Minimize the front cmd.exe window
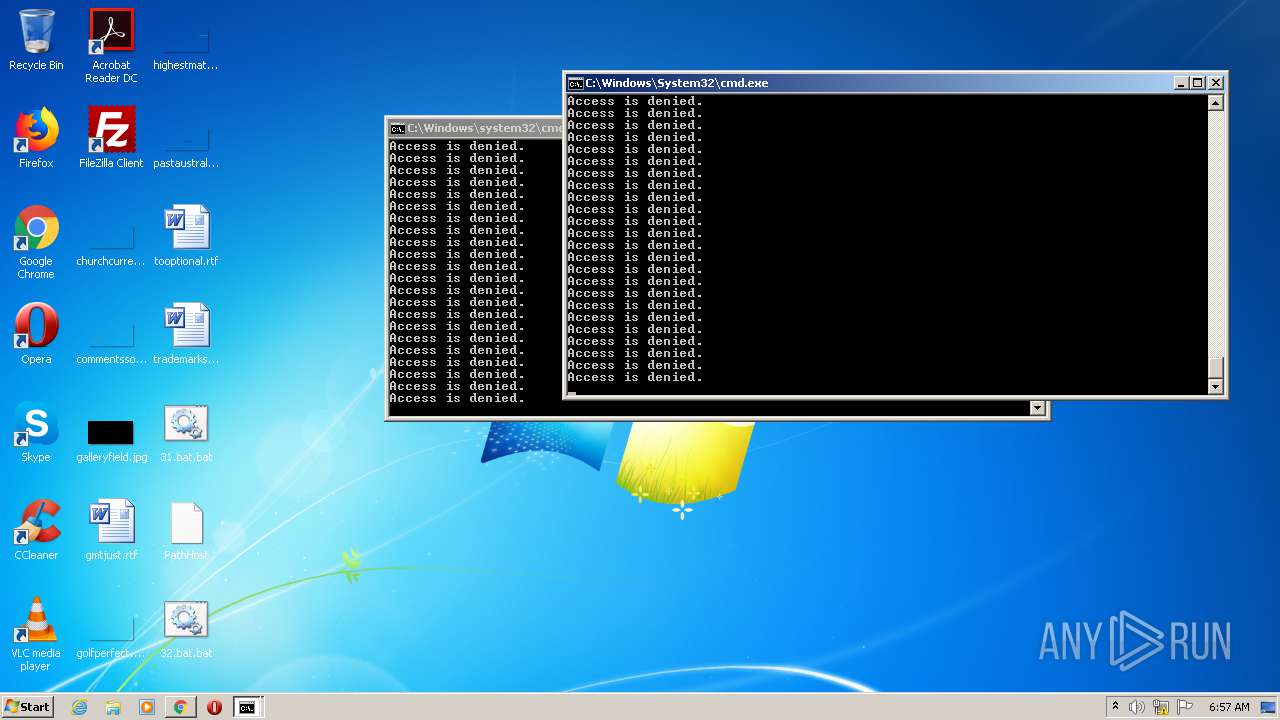 point(1181,83)
